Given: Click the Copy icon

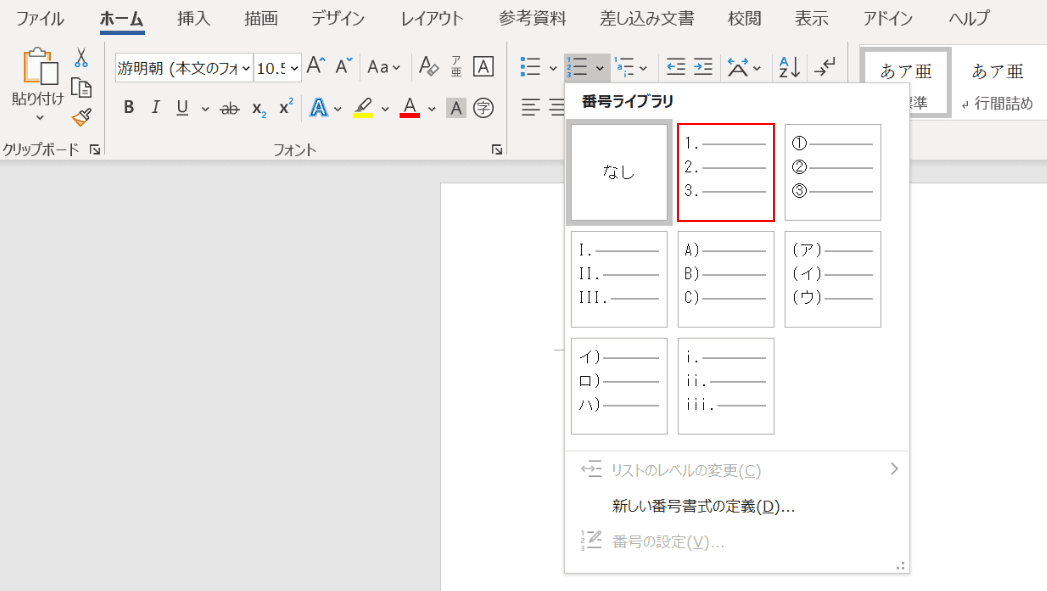Looking at the screenshot, I should pos(81,87).
